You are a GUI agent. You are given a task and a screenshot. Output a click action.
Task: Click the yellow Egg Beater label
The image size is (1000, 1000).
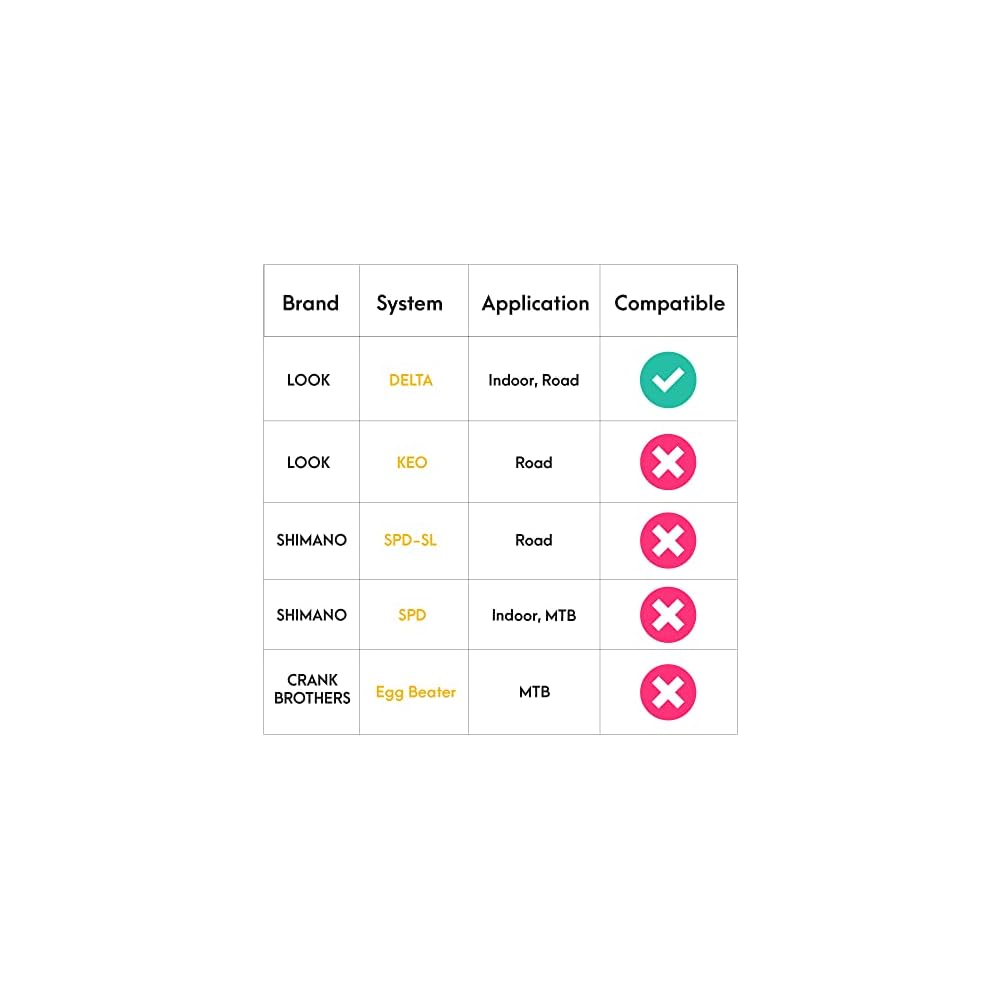click(x=416, y=692)
